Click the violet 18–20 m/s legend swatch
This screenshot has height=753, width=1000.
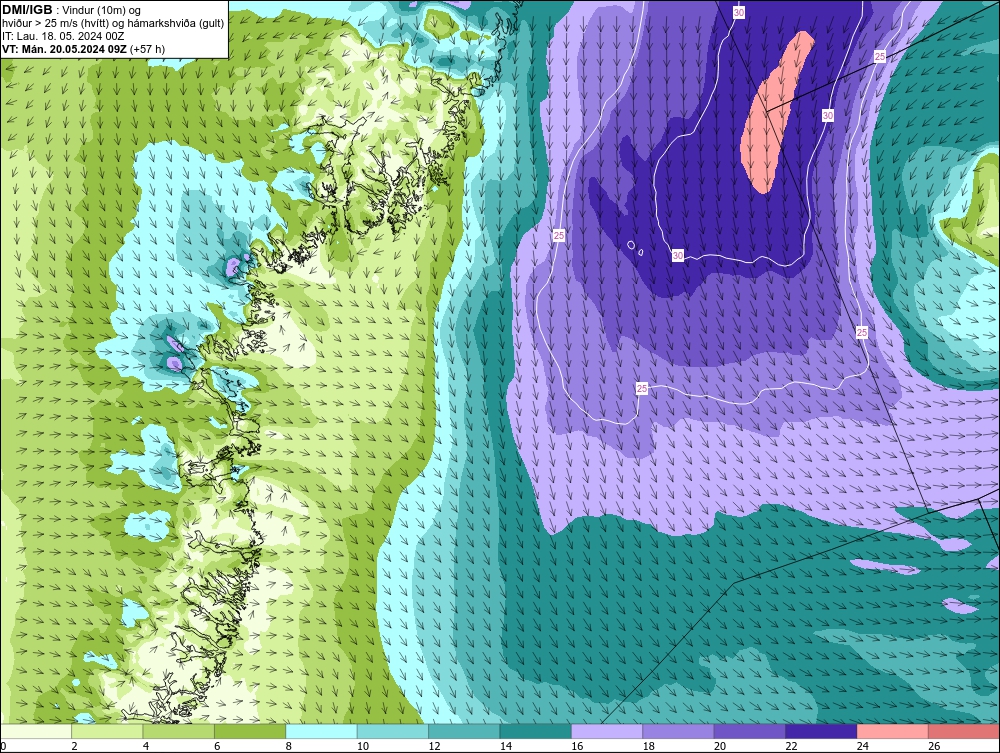tap(678, 731)
